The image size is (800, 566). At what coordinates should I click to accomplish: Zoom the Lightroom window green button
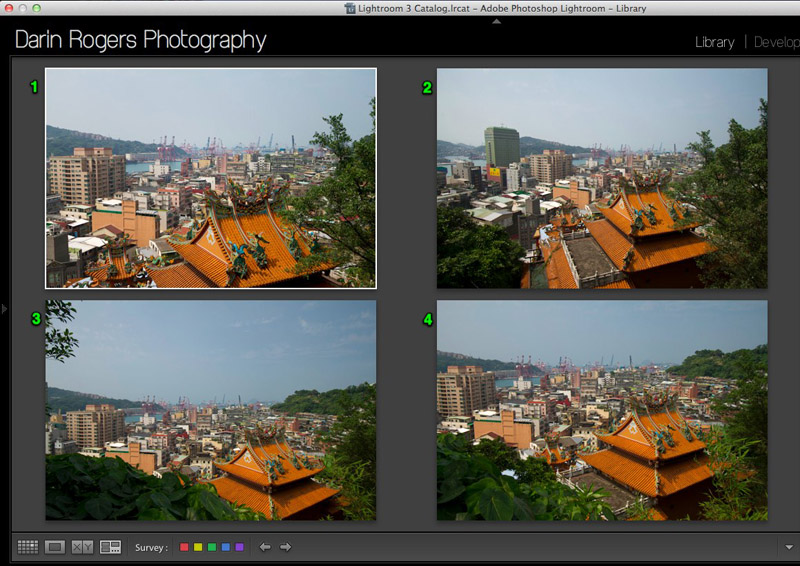click(x=36, y=8)
